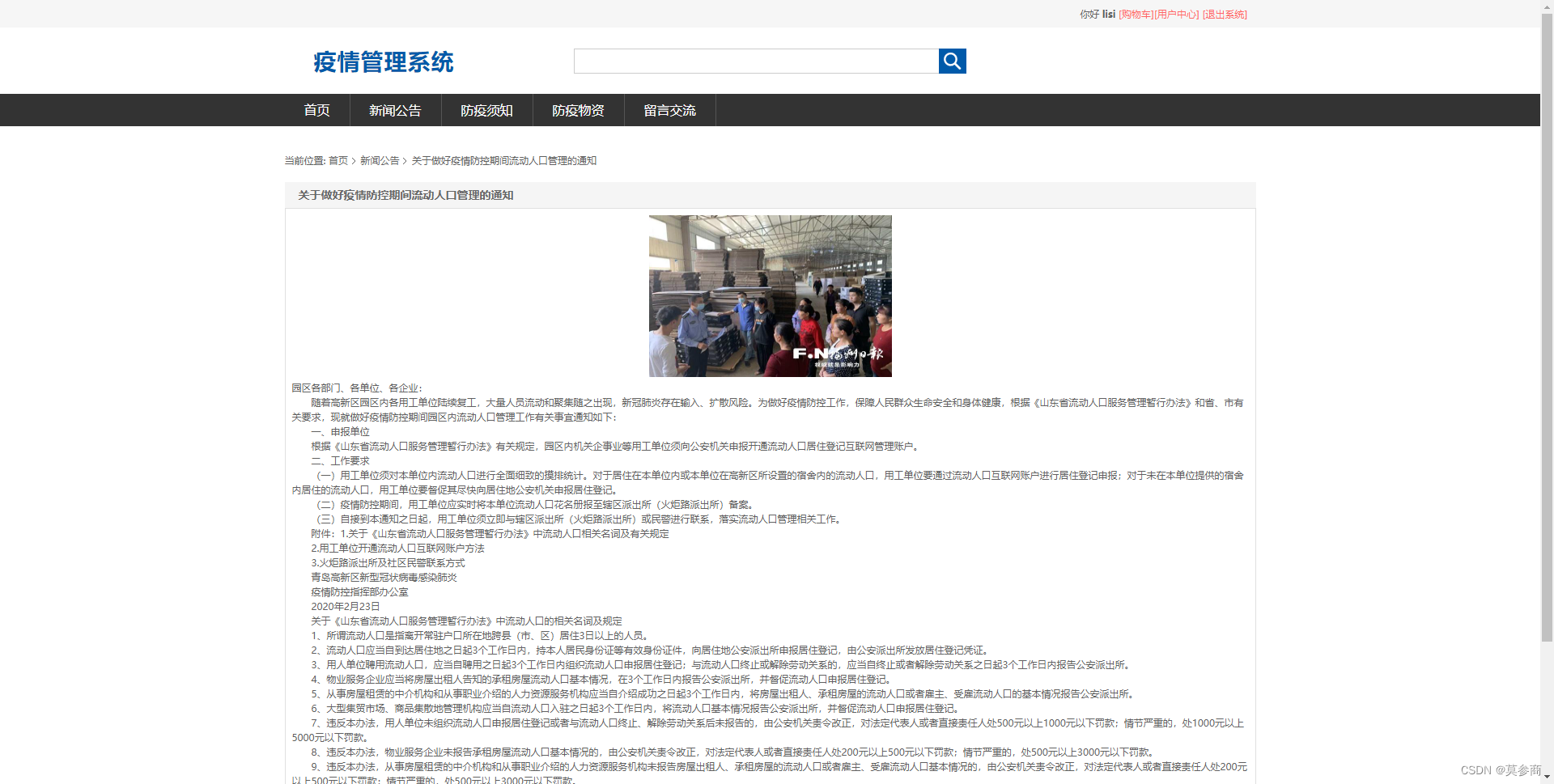
Task: Click the scrollbar up arrow
Action: click(x=1547, y=6)
